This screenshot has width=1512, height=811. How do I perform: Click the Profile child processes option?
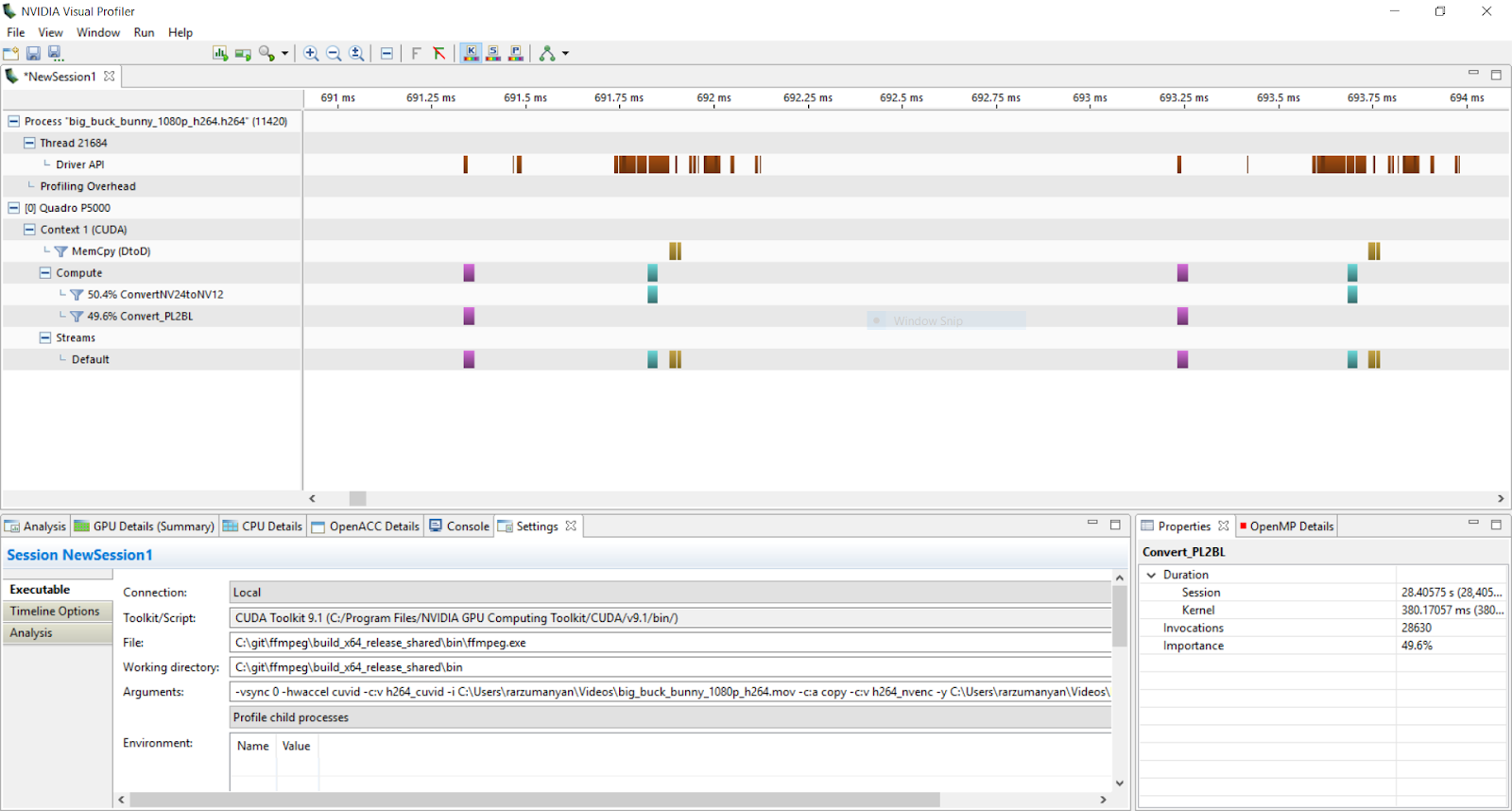[670, 717]
